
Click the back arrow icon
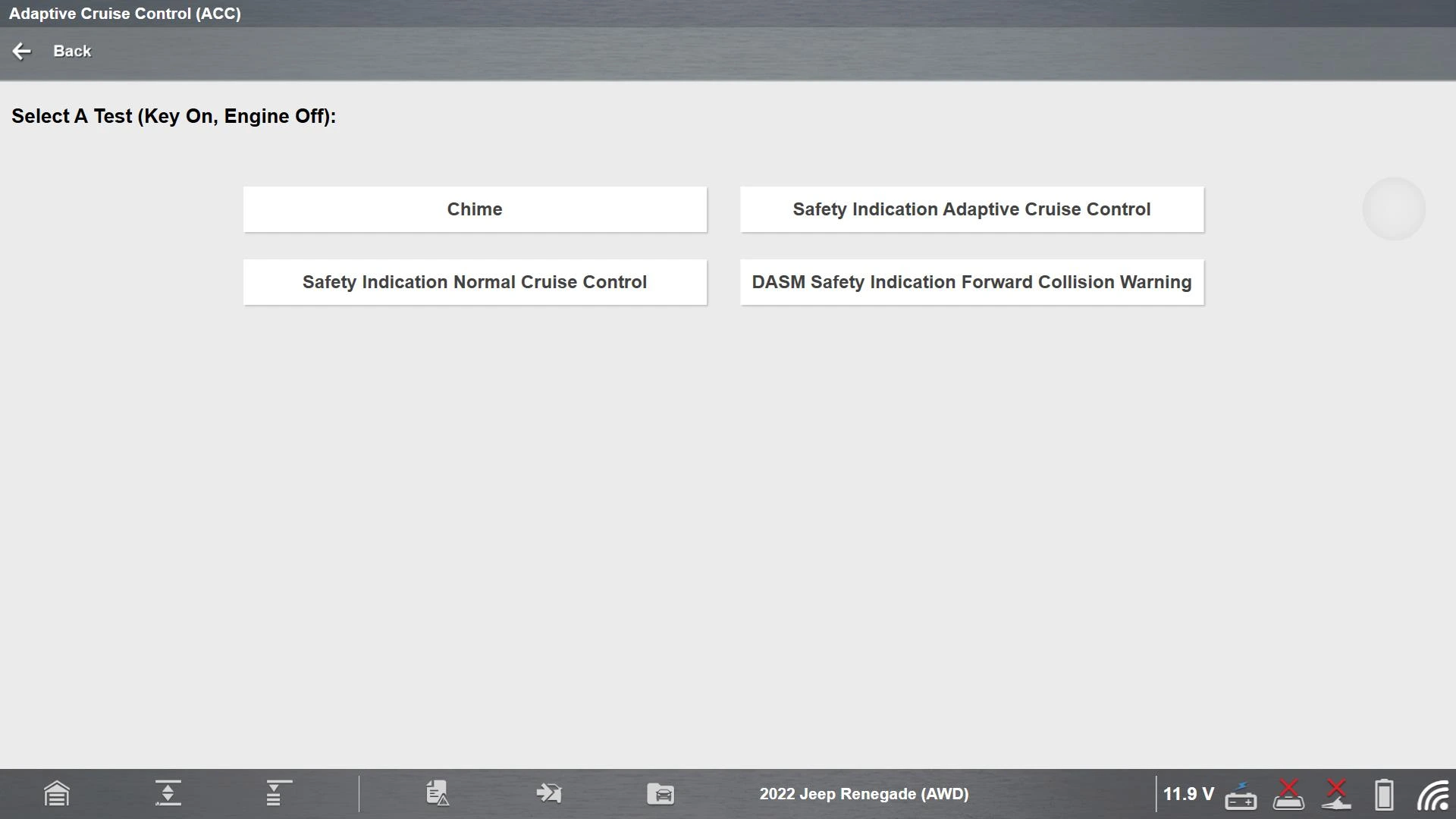coord(21,51)
